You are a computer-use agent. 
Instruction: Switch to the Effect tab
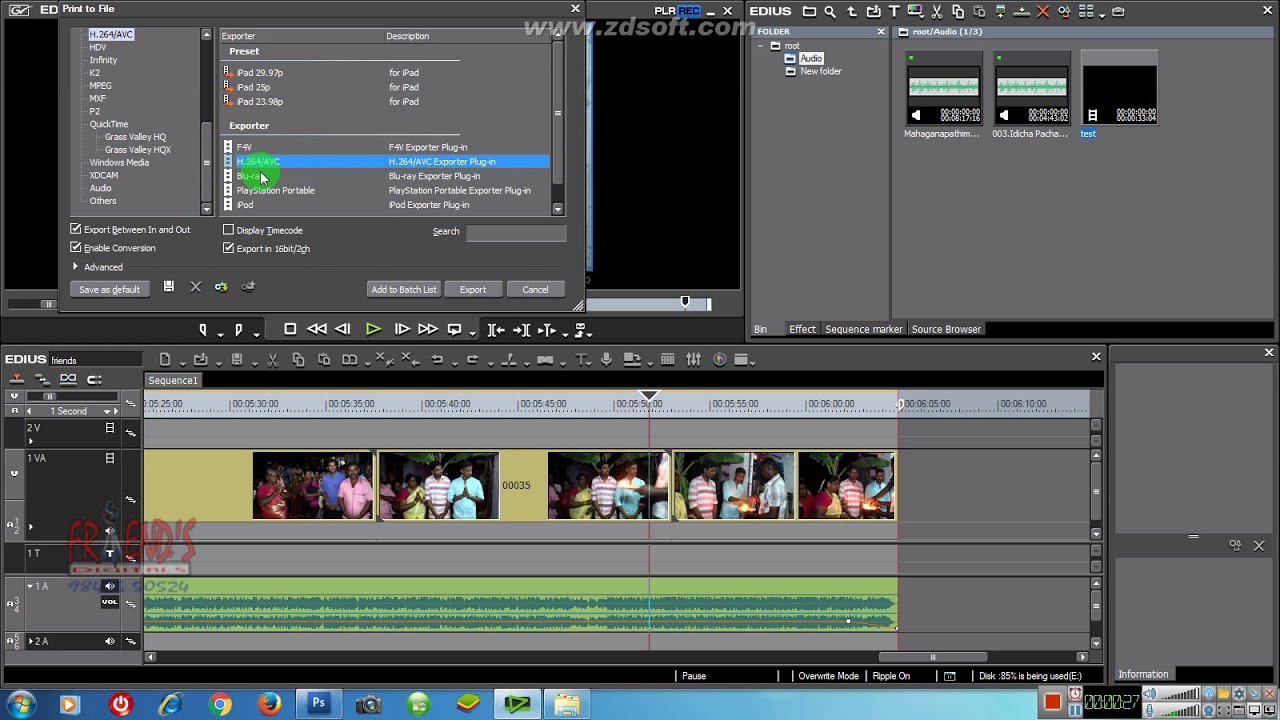coord(802,329)
